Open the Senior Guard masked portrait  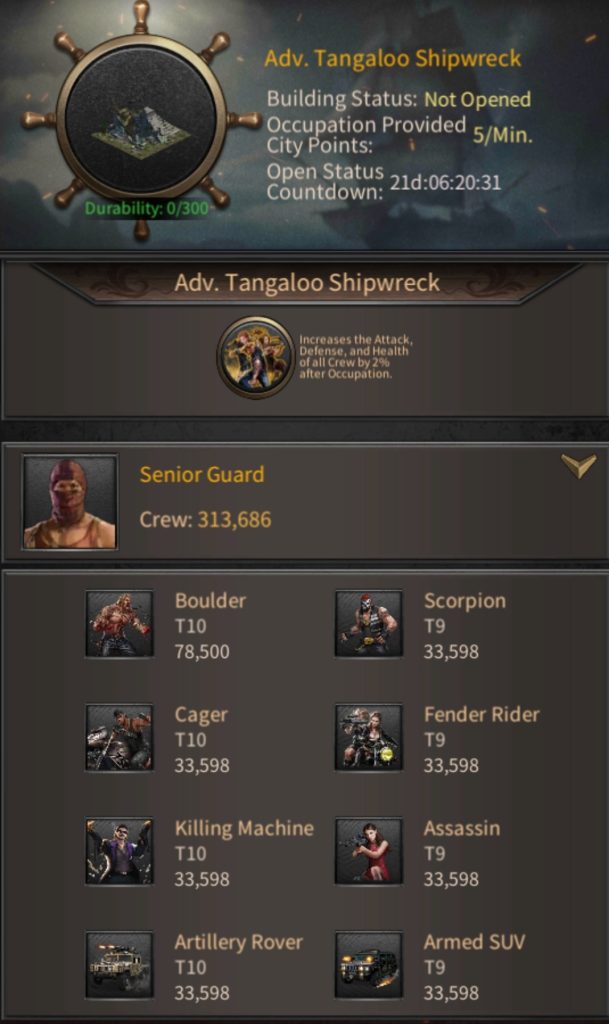[x=70, y=502]
